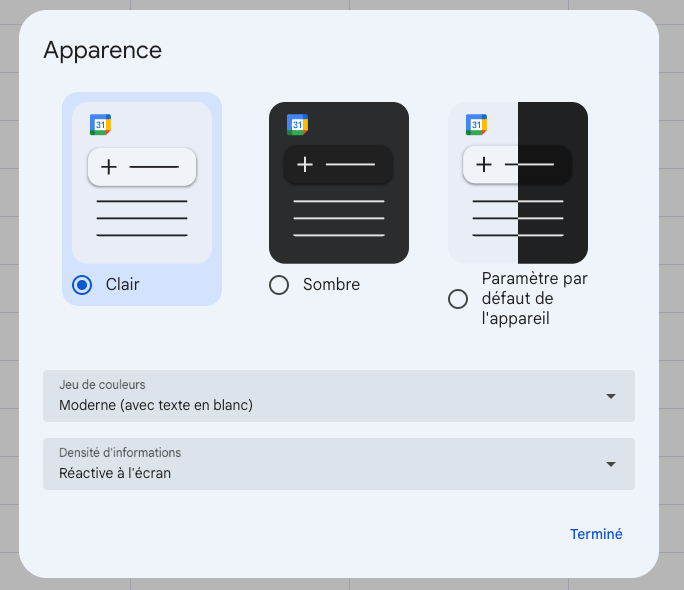This screenshot has height=590, width=684.
Task: Open the Jeu de couleurs dropdown arrow
Action: click(611, 396)
